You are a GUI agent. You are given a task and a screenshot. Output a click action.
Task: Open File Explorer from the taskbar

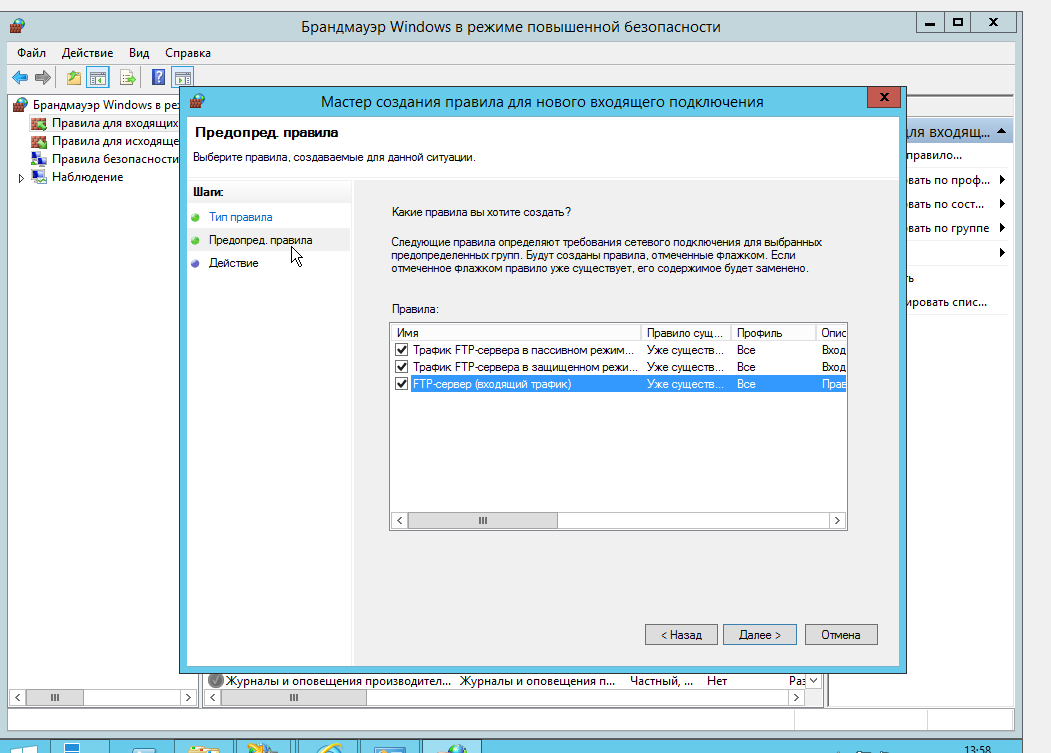(204, 747)
